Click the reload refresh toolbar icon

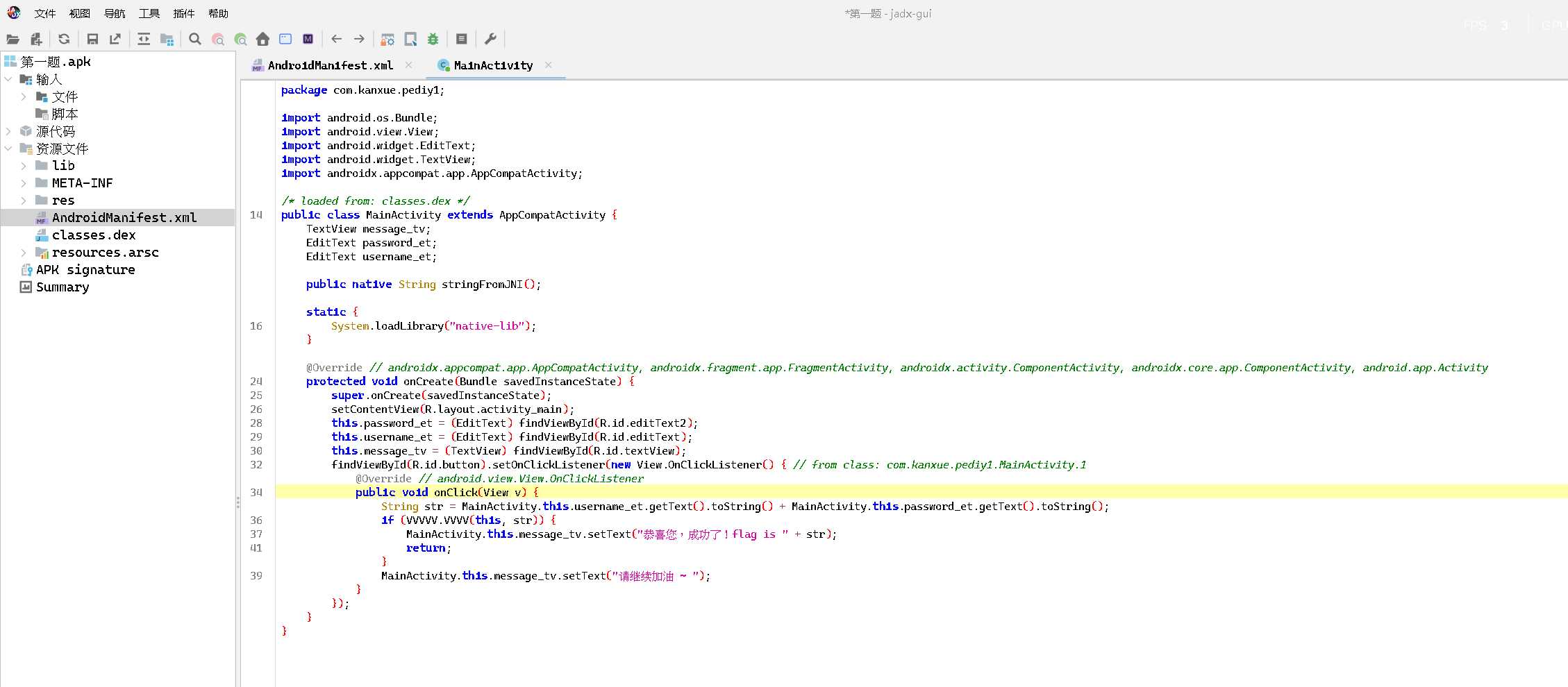tap(64, 40)
